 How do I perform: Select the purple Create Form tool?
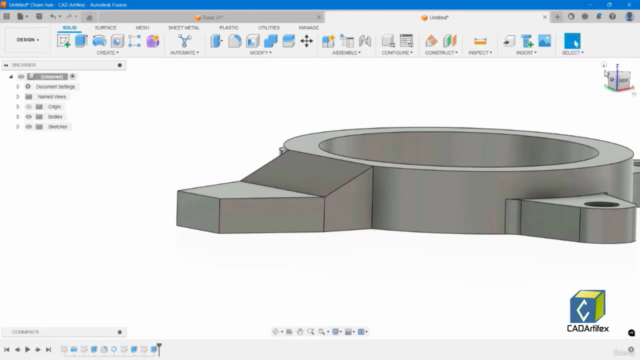coord(153,41)
